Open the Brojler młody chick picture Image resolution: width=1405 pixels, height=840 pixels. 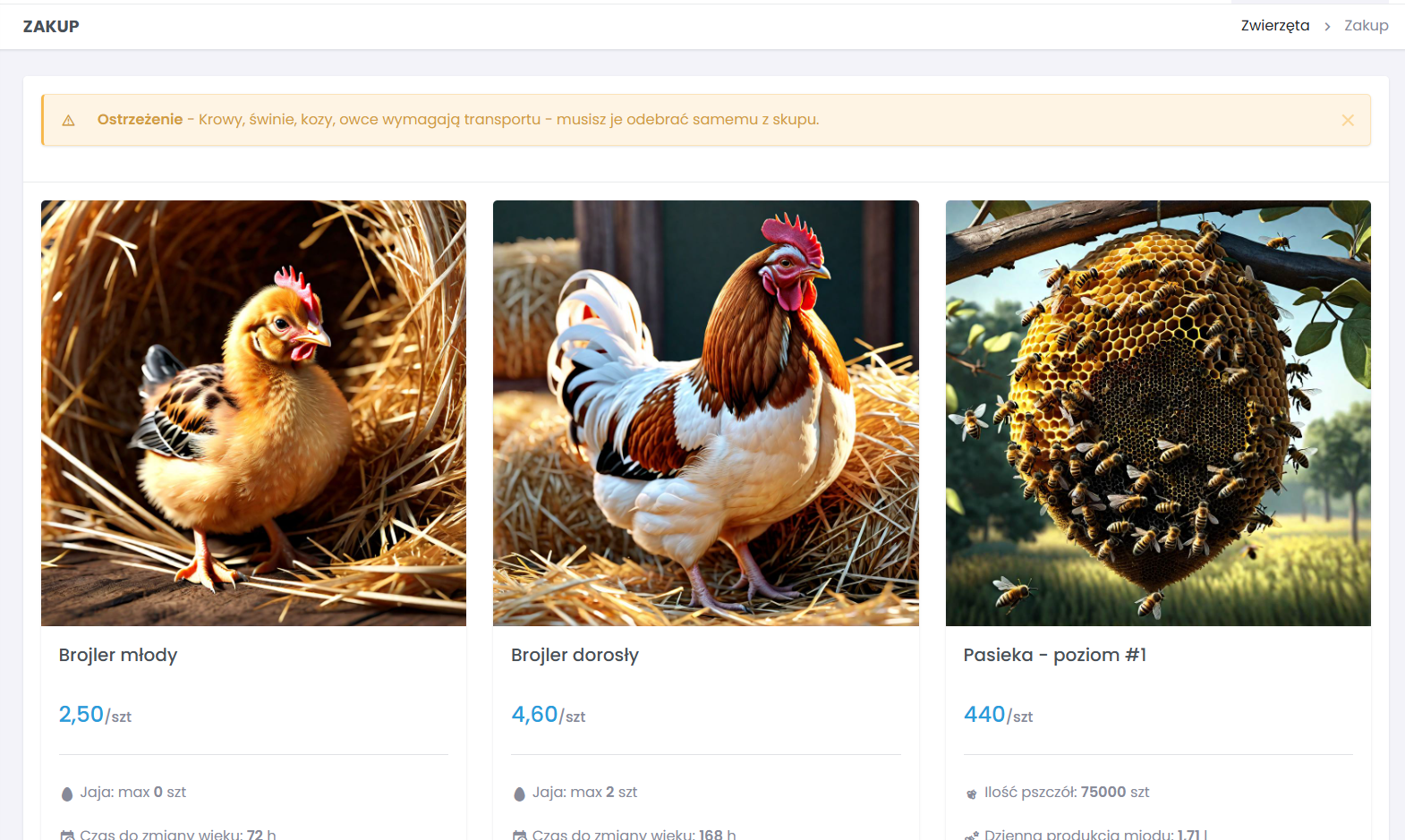click(x=253, y=412)
